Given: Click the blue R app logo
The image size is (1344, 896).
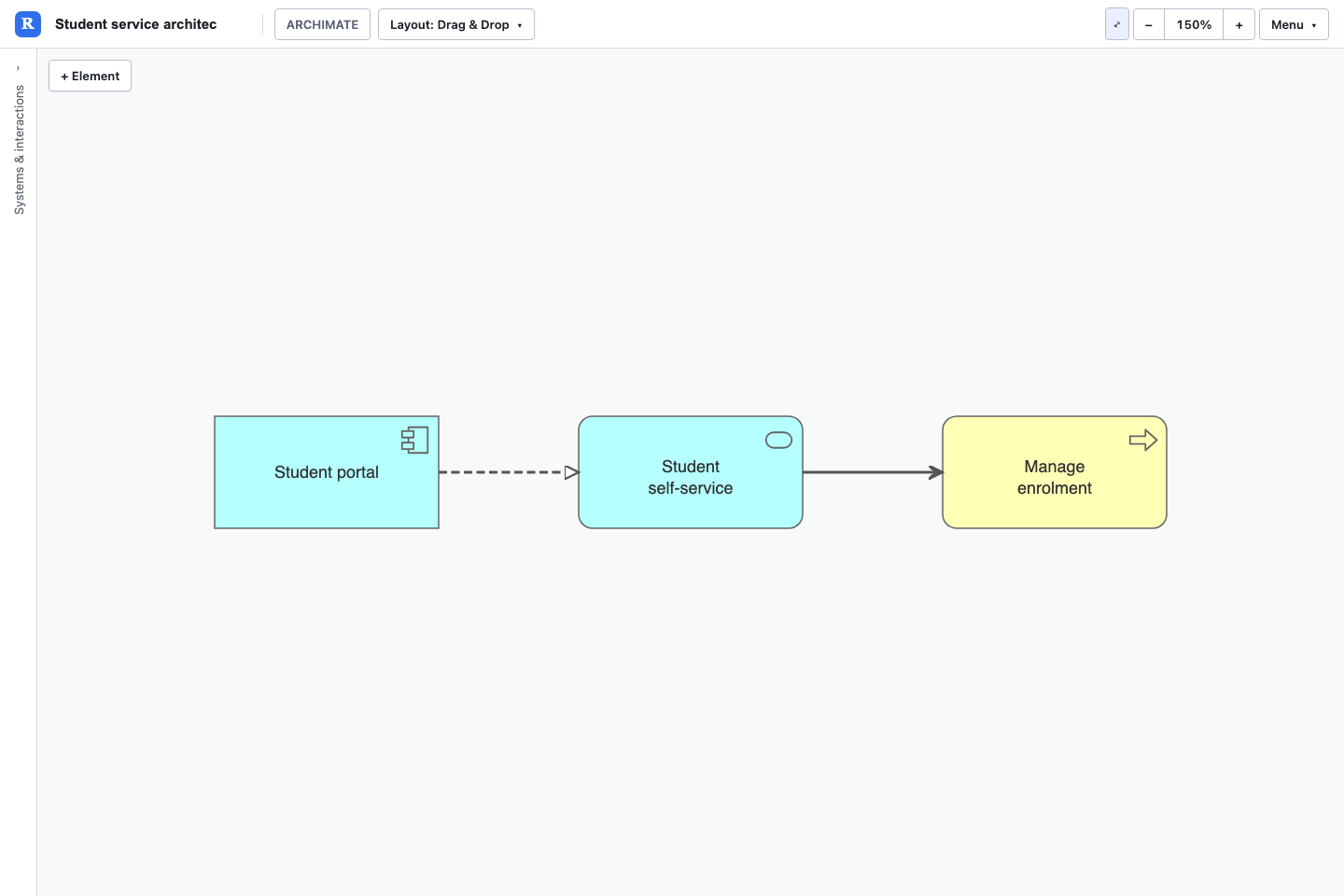Looking at the screenshot, I should [28, 24].
